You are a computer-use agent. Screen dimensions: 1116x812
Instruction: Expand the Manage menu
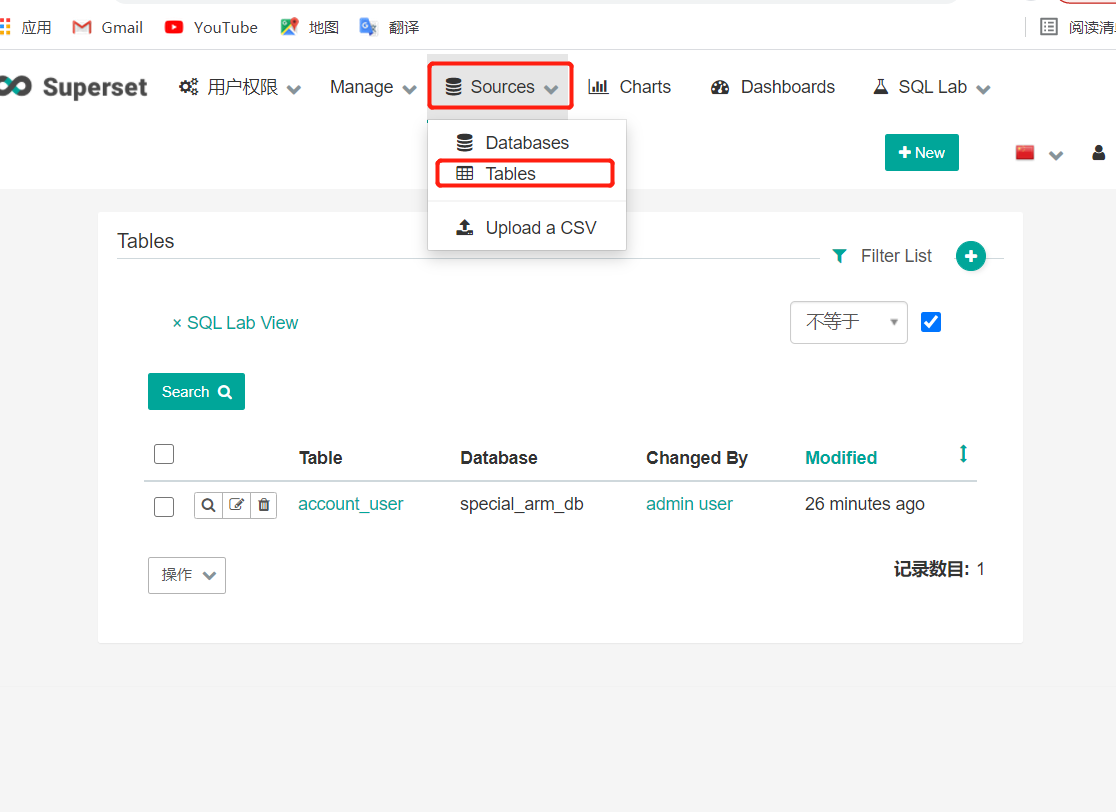click(373, 87)
